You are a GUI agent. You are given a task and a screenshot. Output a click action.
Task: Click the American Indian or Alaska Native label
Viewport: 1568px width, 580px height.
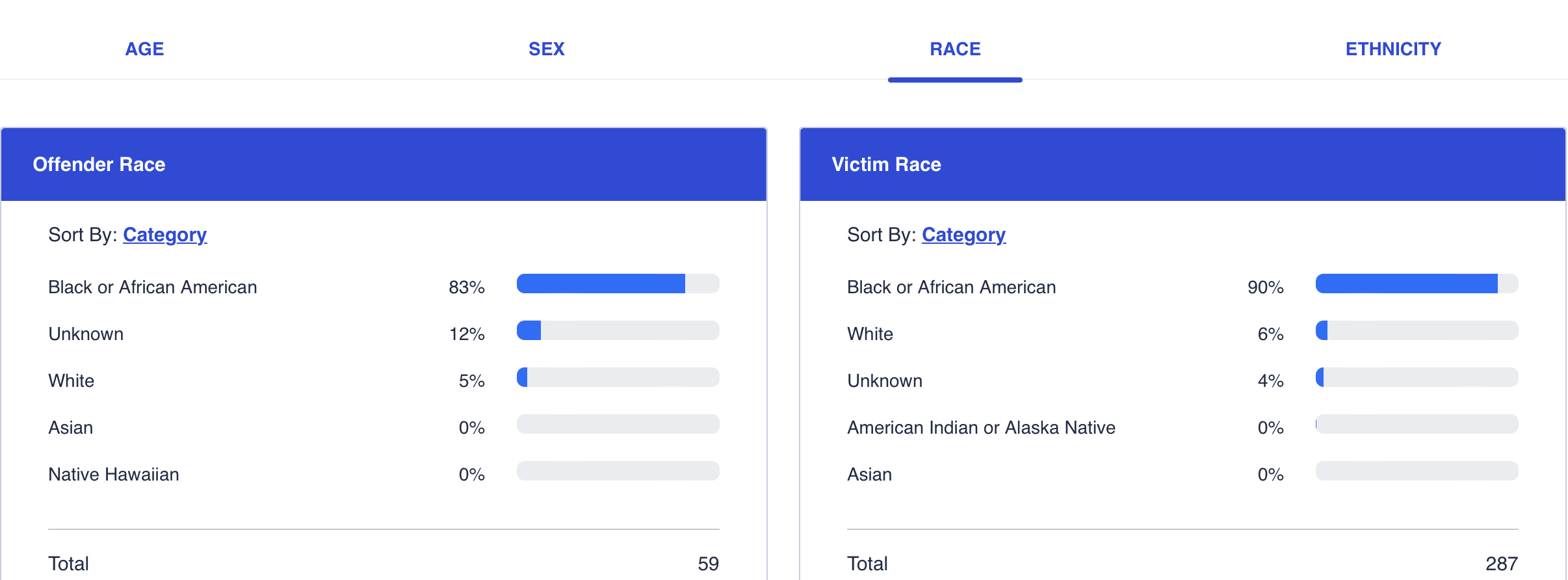(981, 428)
